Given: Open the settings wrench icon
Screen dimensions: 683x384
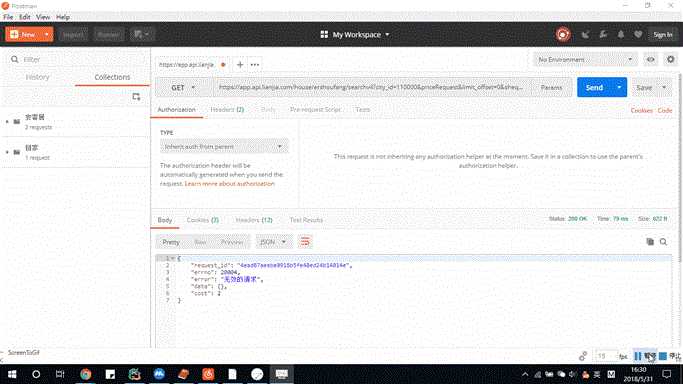Looking at the screenshot, I should (603, 34).
